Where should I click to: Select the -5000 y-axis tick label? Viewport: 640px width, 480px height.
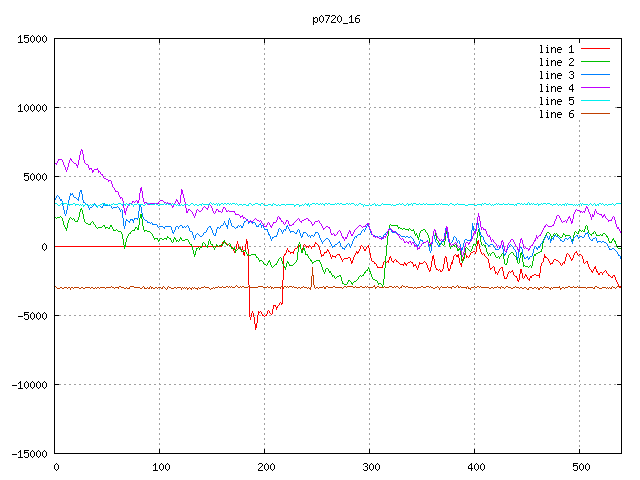(x=32, y=315)
